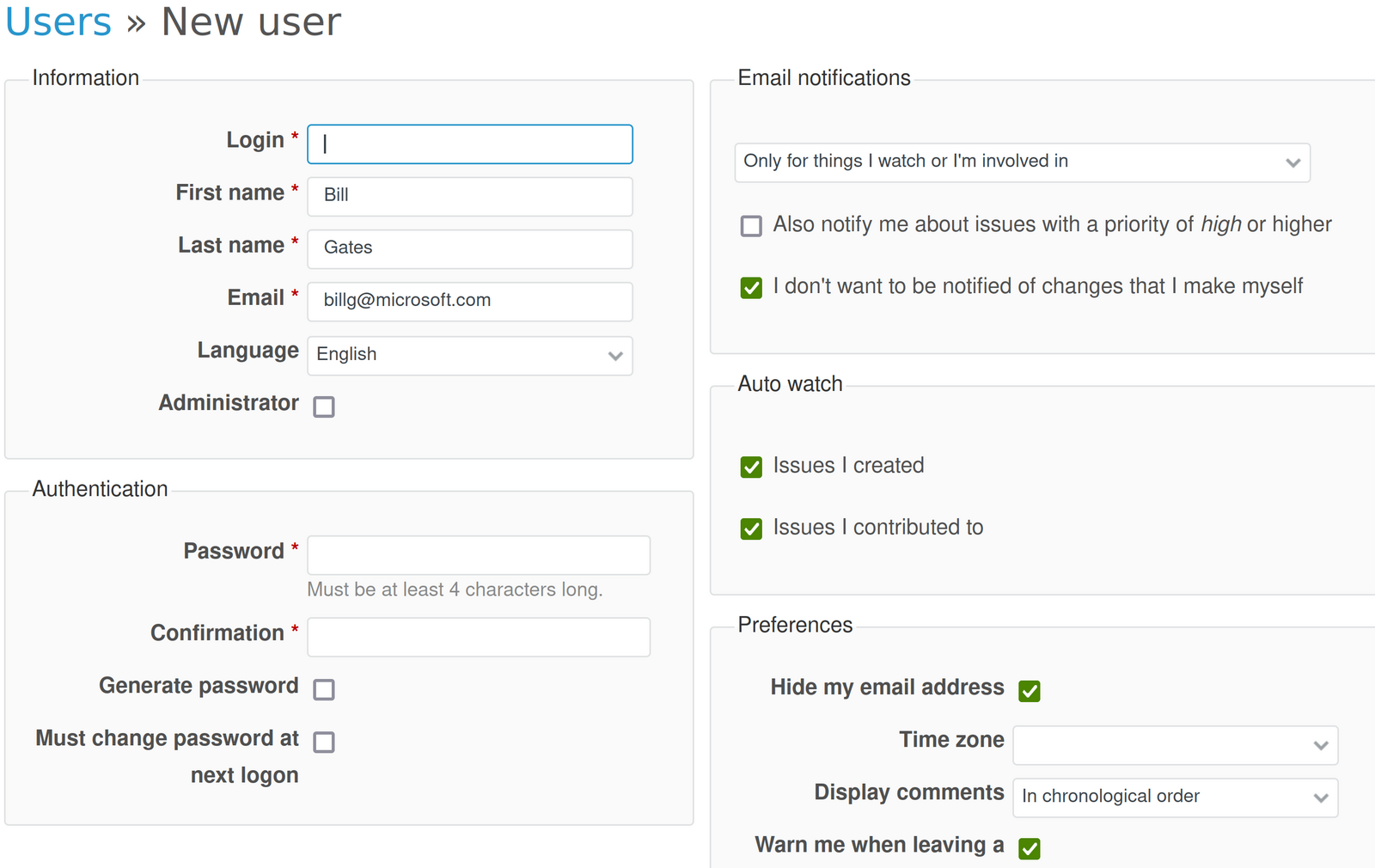Enable notifications for high priority issues

(750, 225)
